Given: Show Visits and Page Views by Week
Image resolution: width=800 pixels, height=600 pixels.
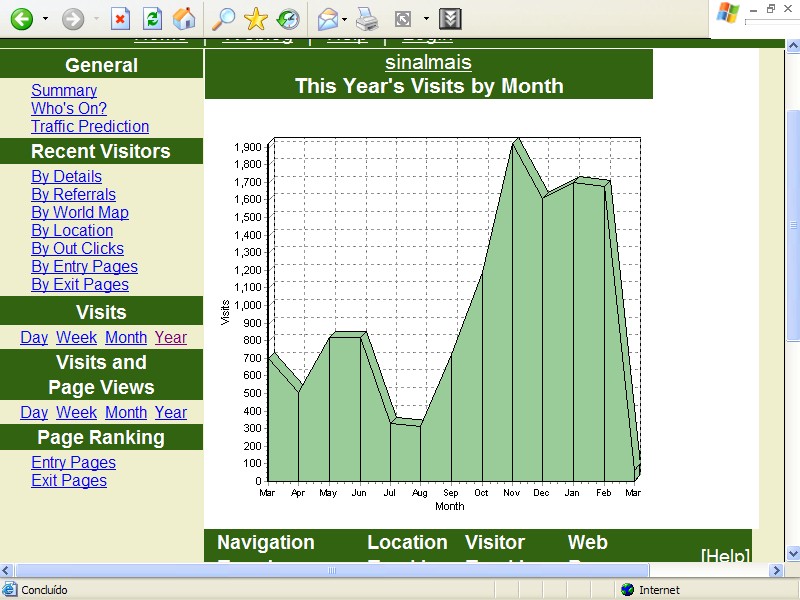Looking at the screenshot, I should [77, 412].
